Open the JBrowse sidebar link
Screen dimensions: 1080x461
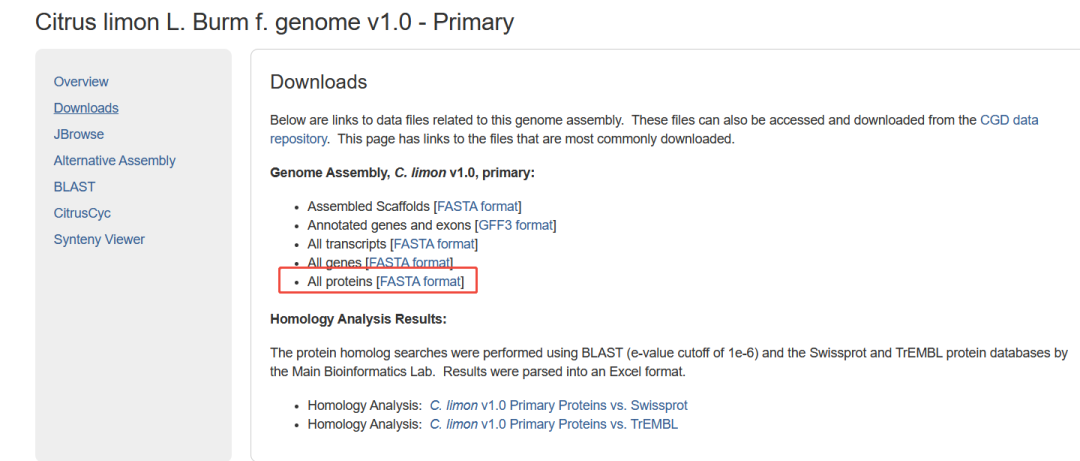pyautogui.click(x=79, y=134)
